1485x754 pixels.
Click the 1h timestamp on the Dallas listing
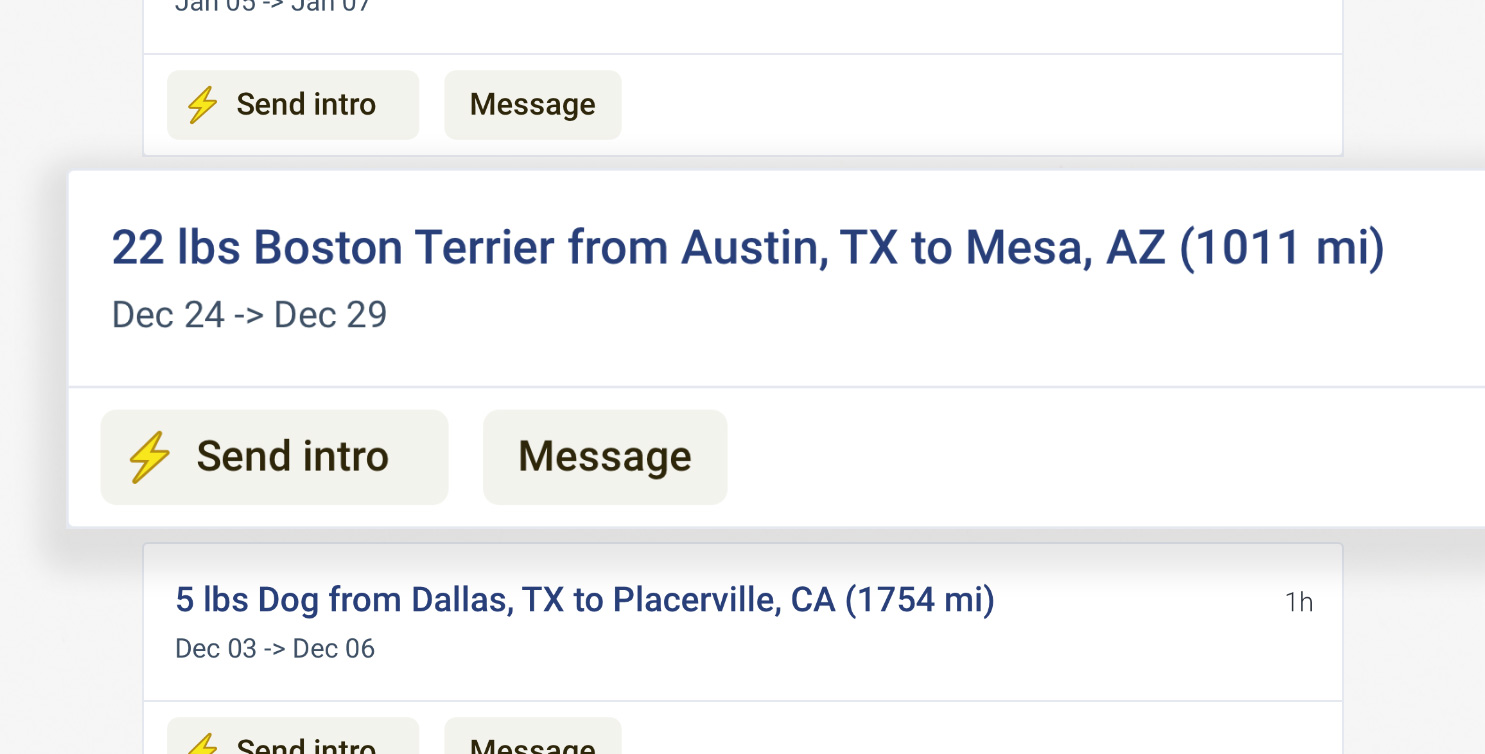click(1298, 602)
